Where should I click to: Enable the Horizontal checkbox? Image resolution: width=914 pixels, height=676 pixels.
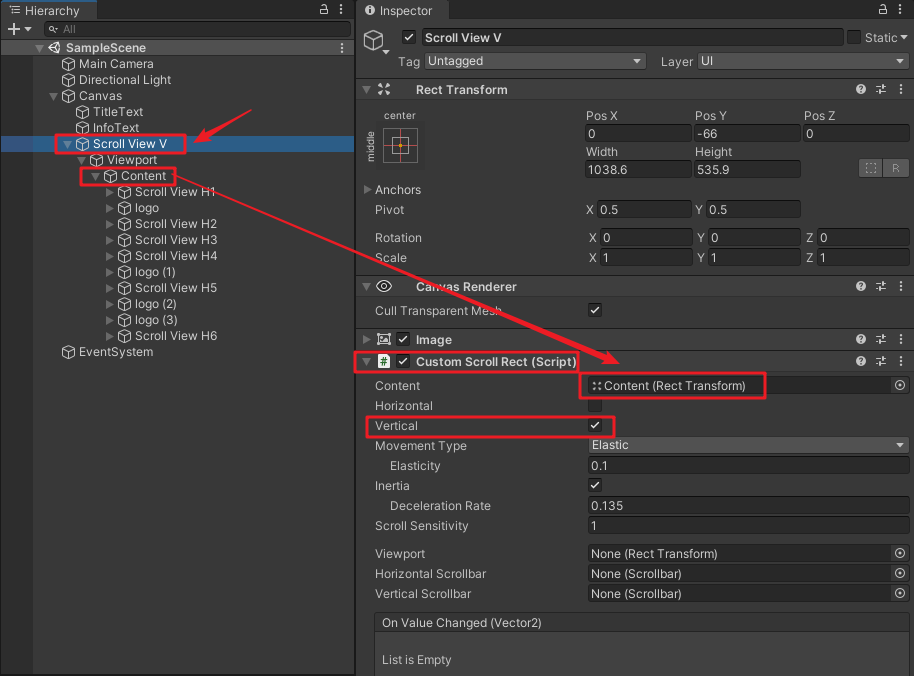click(x=594, y=406)
